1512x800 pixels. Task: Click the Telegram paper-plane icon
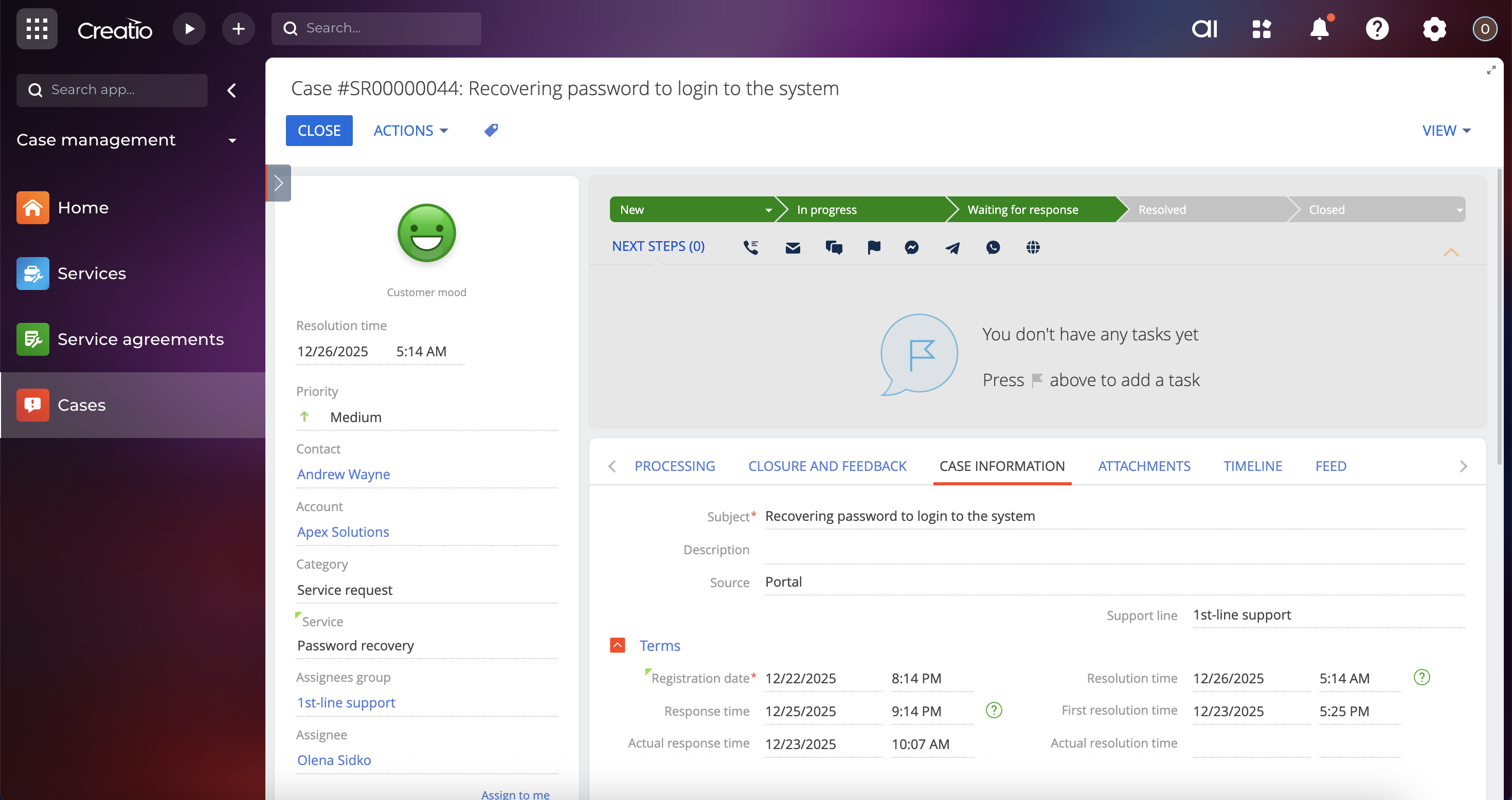952,247
